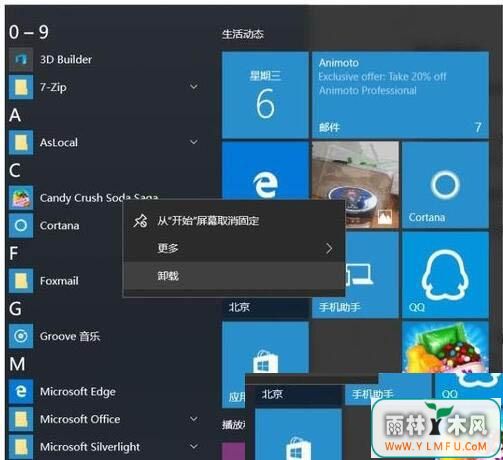Expand the 7-Zip folder chevron
Viewport: 503px width, 460px height.
point(194,87)
